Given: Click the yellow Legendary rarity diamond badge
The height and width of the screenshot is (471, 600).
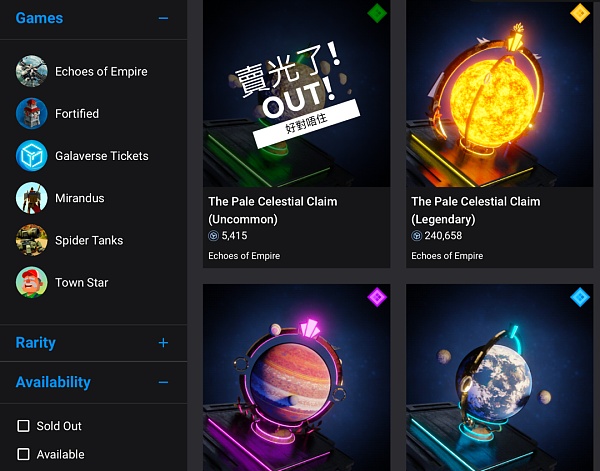Looking at the screenshot, I should point(580,13).
